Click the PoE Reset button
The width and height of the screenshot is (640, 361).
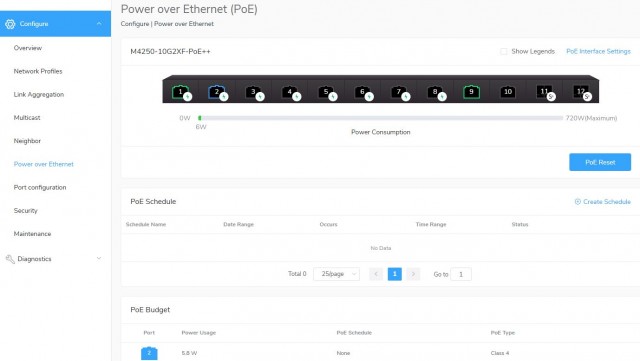600,162
